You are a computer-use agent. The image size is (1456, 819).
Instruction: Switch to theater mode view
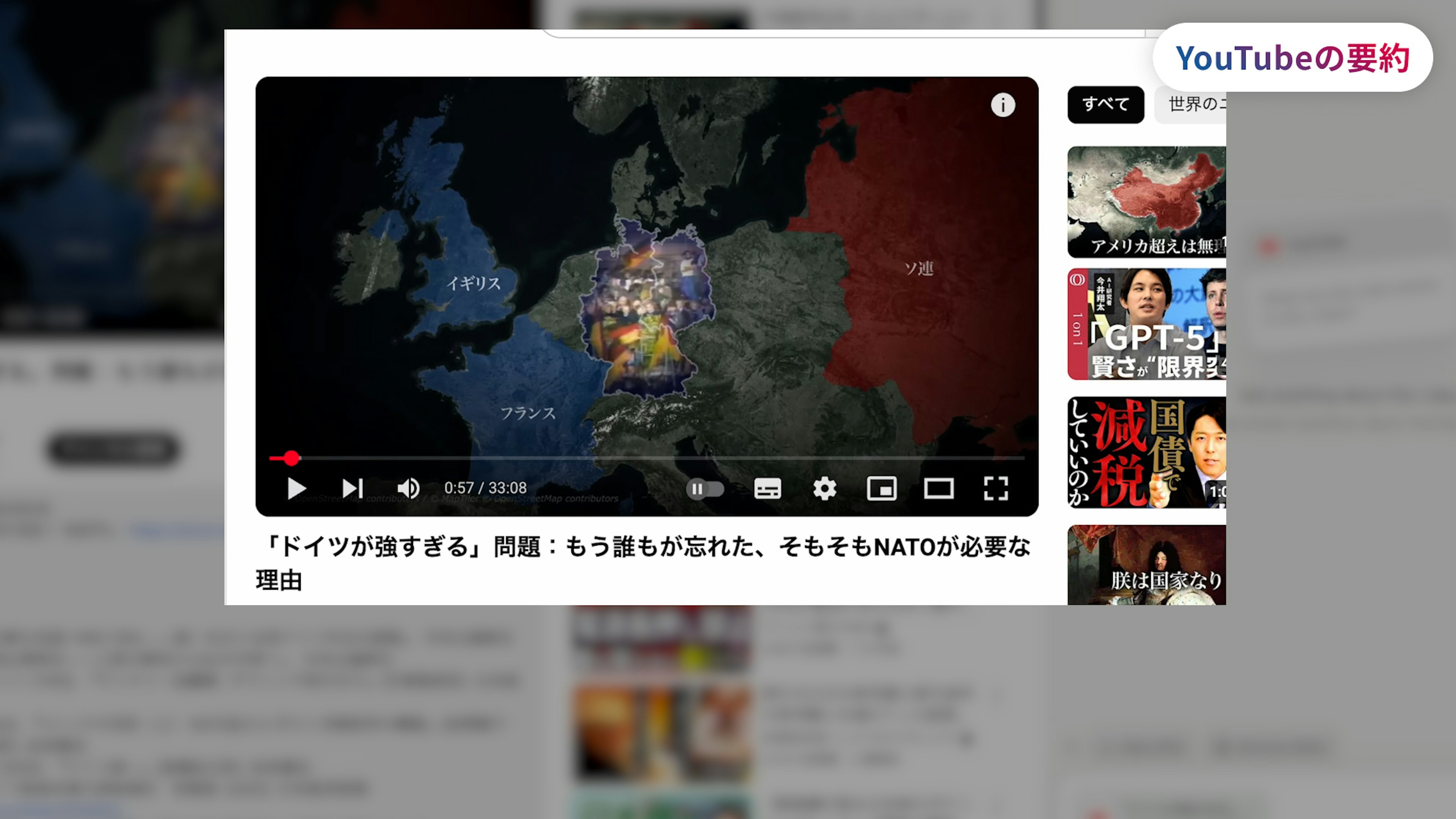click(x=939, y=488)
